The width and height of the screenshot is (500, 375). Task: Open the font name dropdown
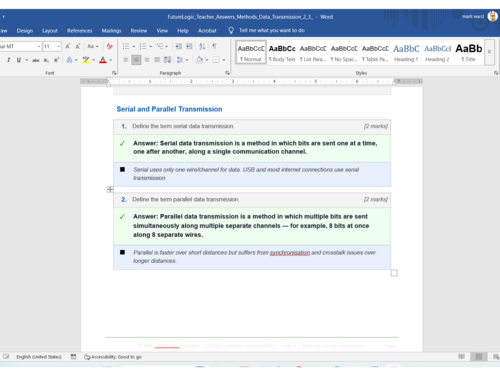click(39, 46)
